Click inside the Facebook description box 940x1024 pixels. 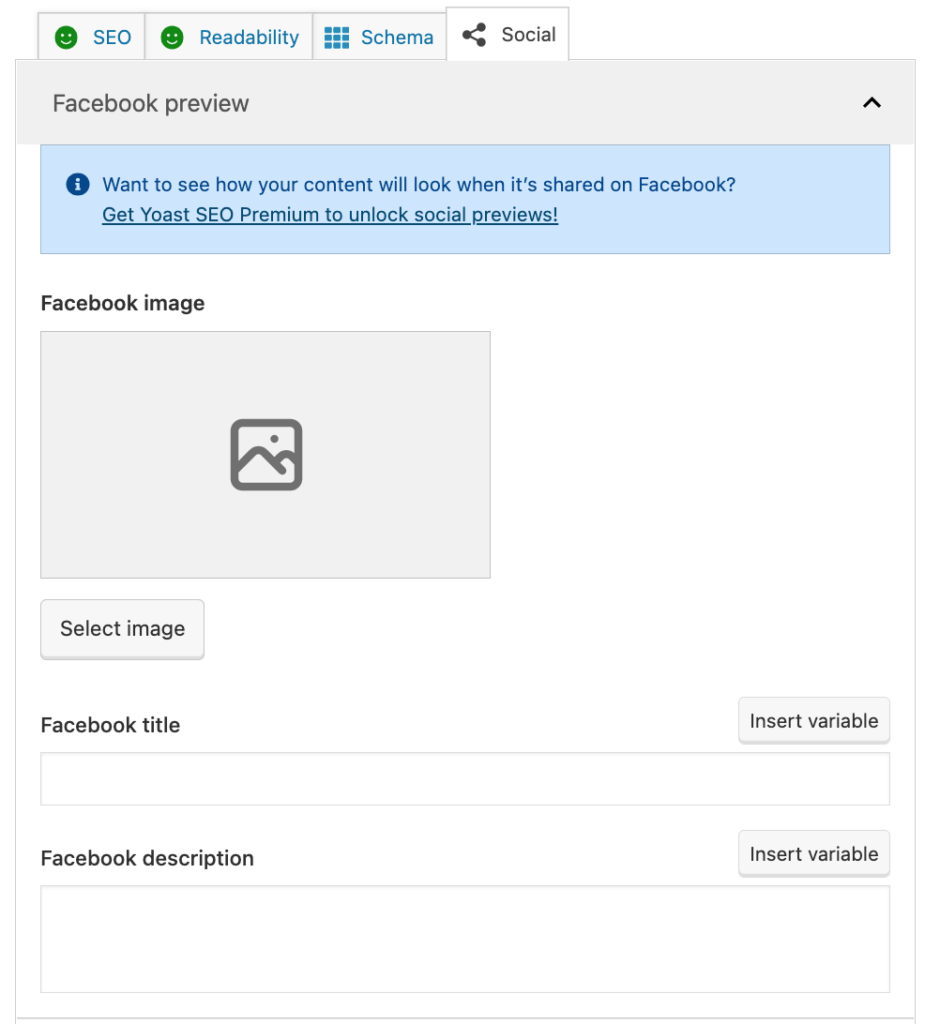pyautogui.click(x=465, y=935)
